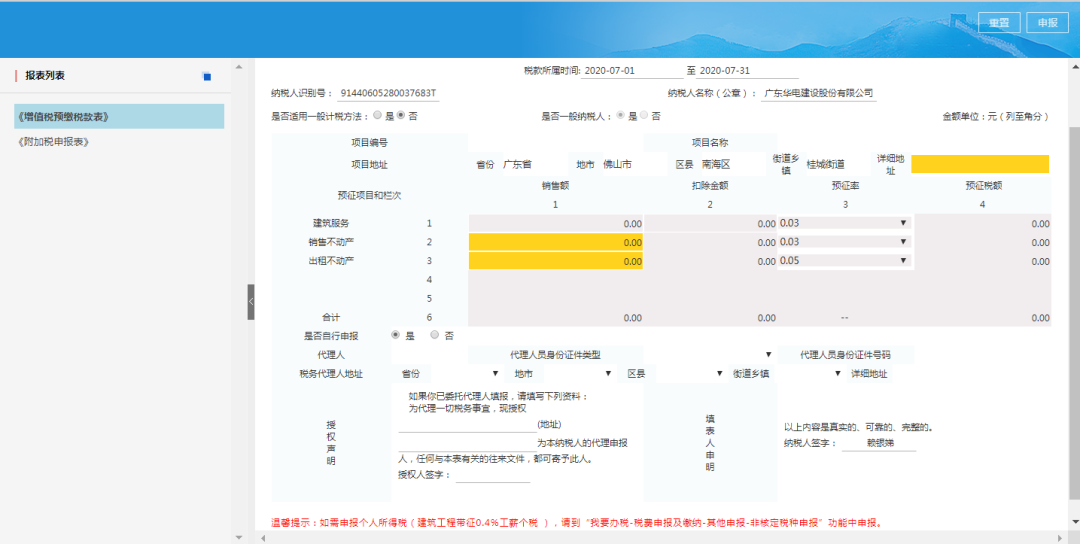Collapse the sidebar with the splitter arrow handle
Screen dimensions: 1080x544
(x=251, y=302)
